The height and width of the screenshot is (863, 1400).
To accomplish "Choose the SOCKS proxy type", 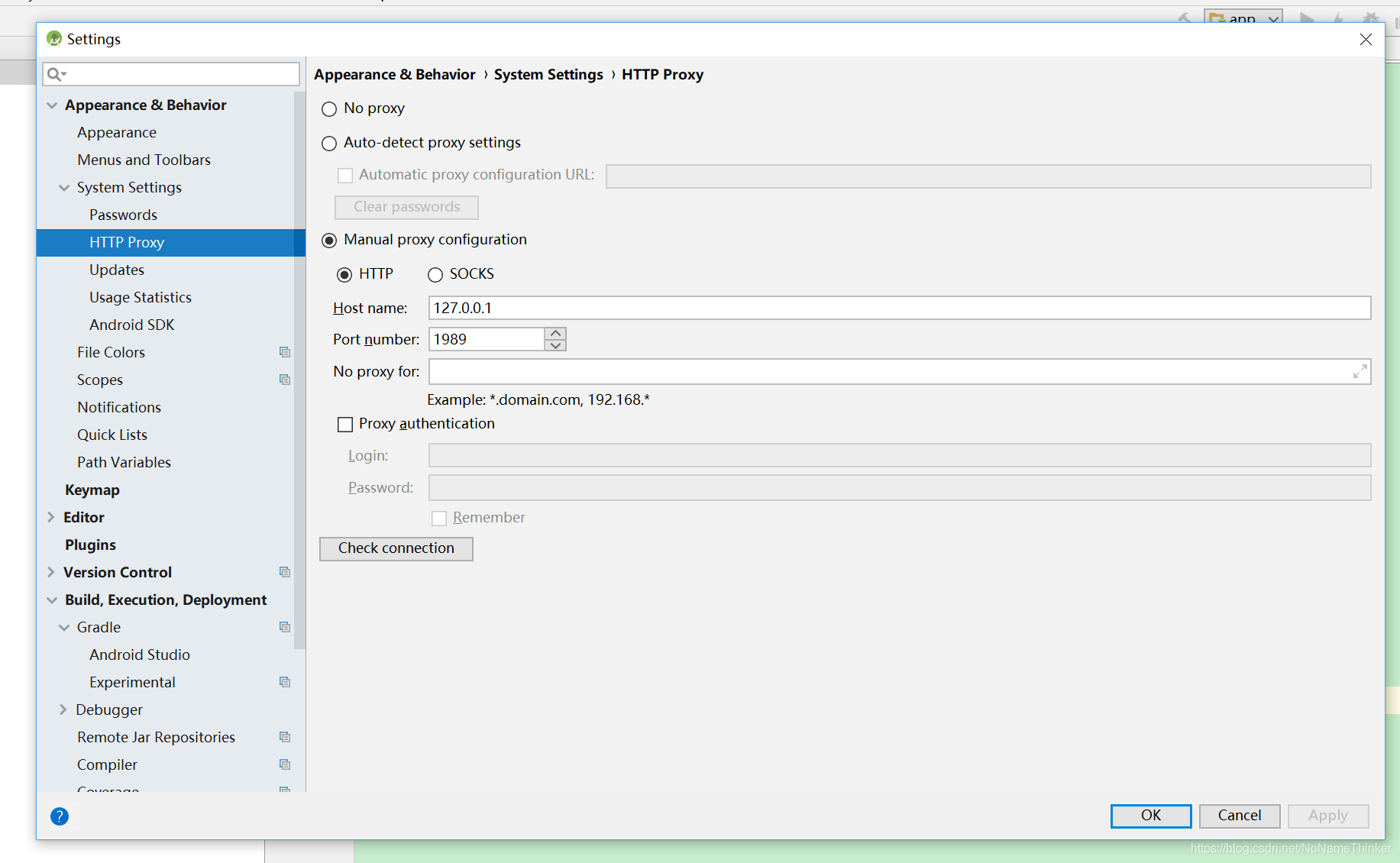I will point(435,275).
